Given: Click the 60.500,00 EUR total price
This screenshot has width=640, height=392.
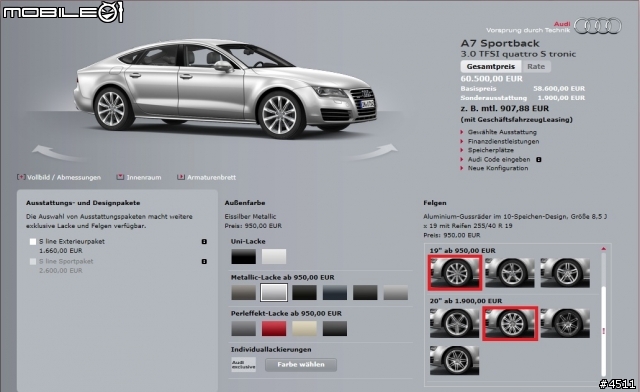Looking at the screenshot, I should (491, 79).
